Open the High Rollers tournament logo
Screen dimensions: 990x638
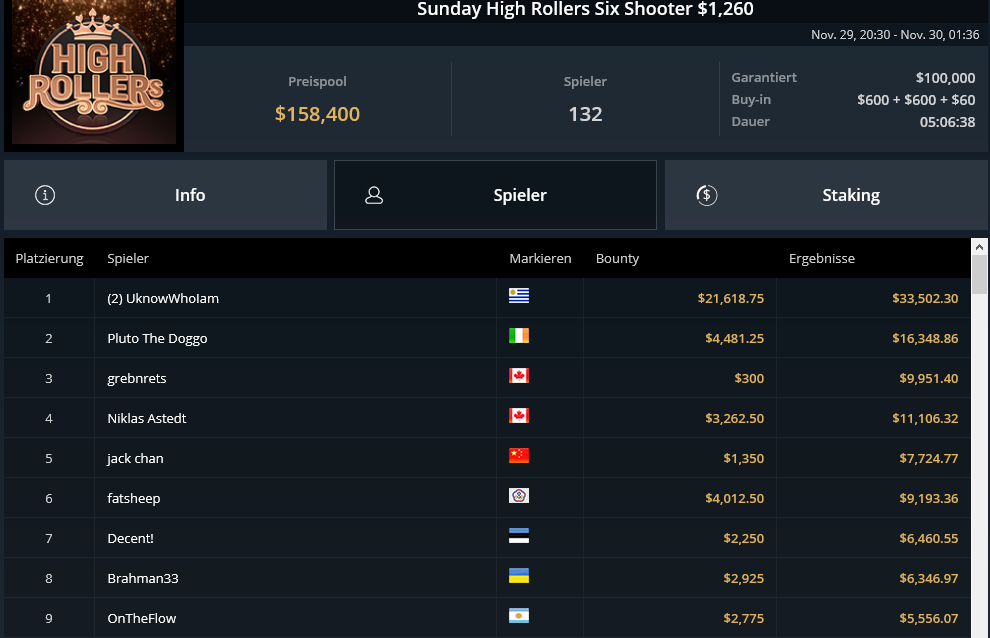click(x=94, y=74)
